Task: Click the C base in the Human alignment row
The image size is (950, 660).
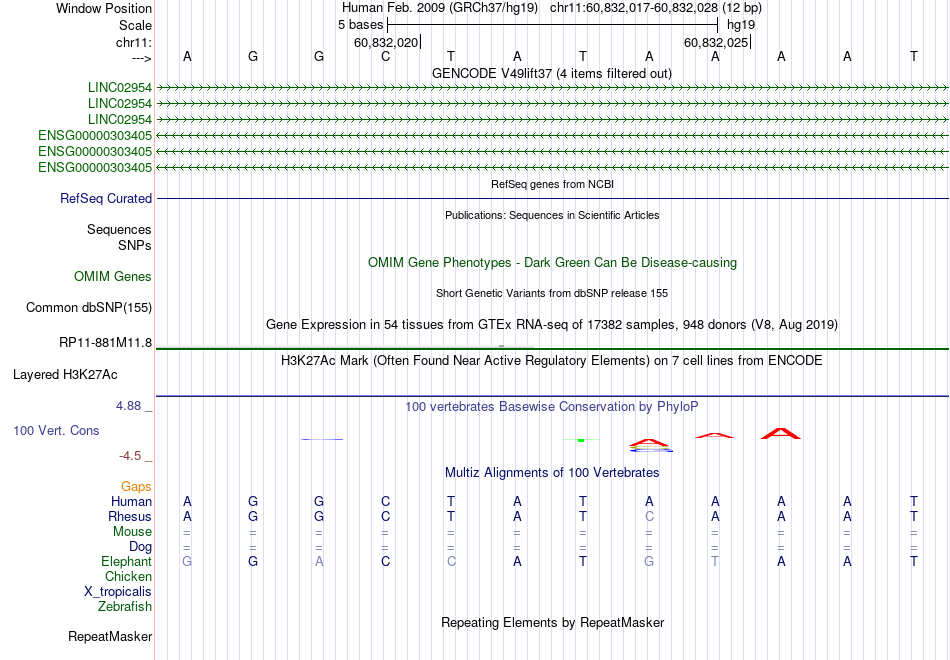Action: [x=385, y=502]
